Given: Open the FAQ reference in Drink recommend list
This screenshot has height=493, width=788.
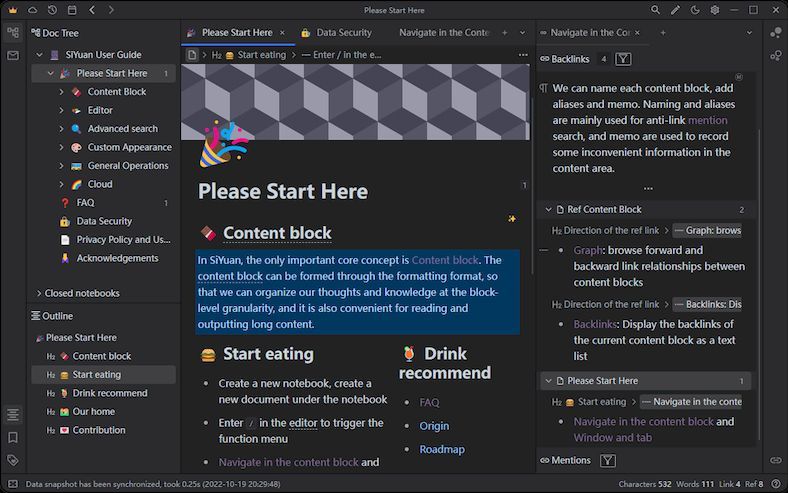Looking at the screenshot, I should [429, 402].
